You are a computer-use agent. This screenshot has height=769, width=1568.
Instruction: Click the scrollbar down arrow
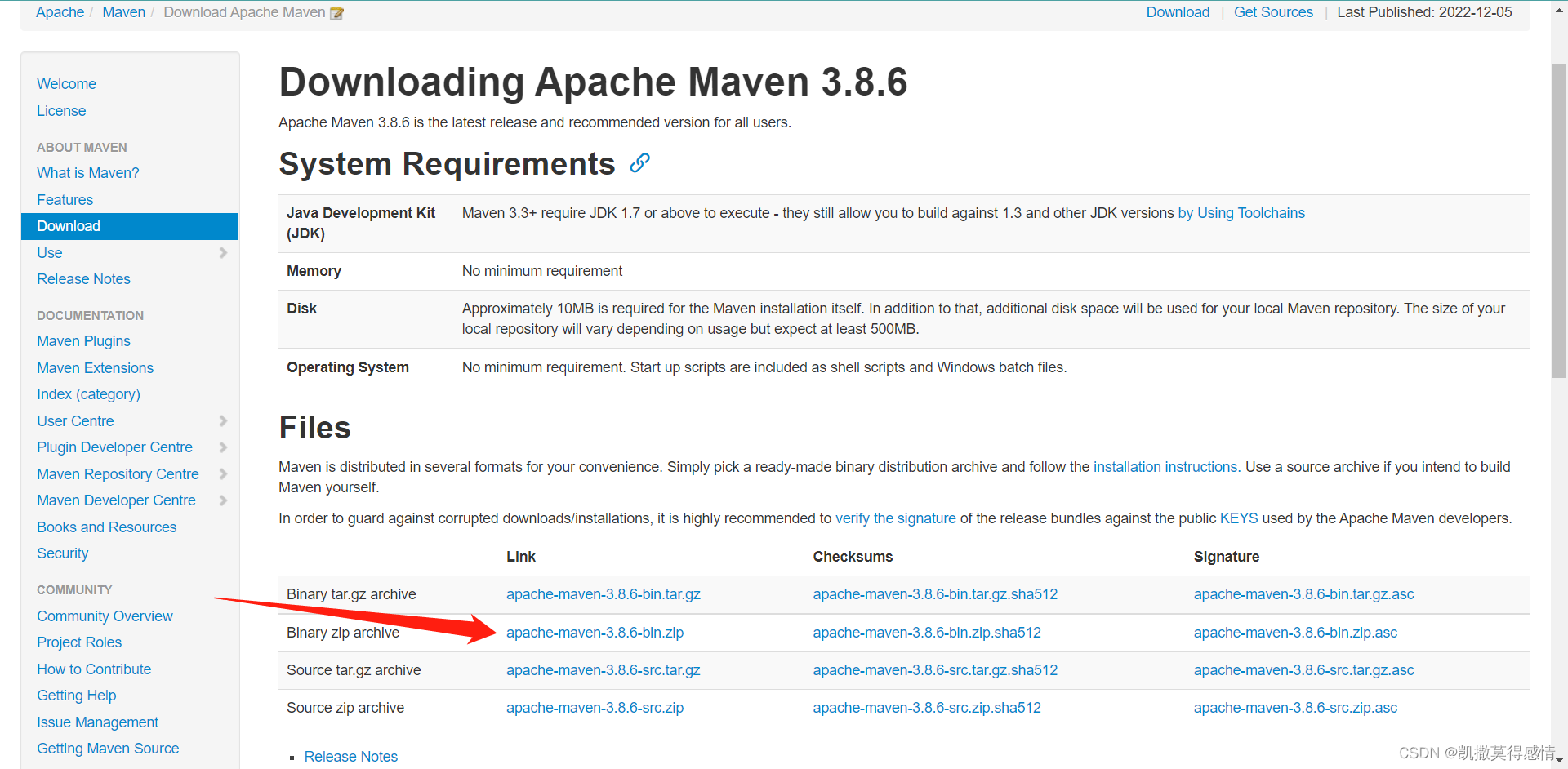[x=1559, y=760]
